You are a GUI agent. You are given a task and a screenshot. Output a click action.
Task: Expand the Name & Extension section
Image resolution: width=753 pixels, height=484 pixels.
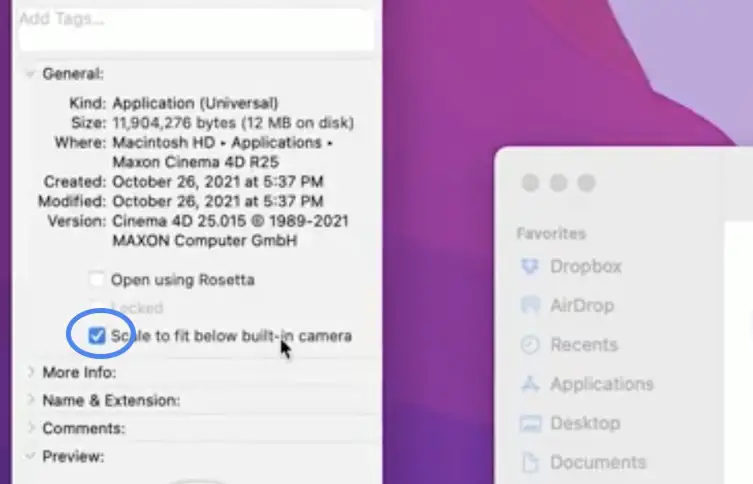pyautogui.click(x=30, y=400)
